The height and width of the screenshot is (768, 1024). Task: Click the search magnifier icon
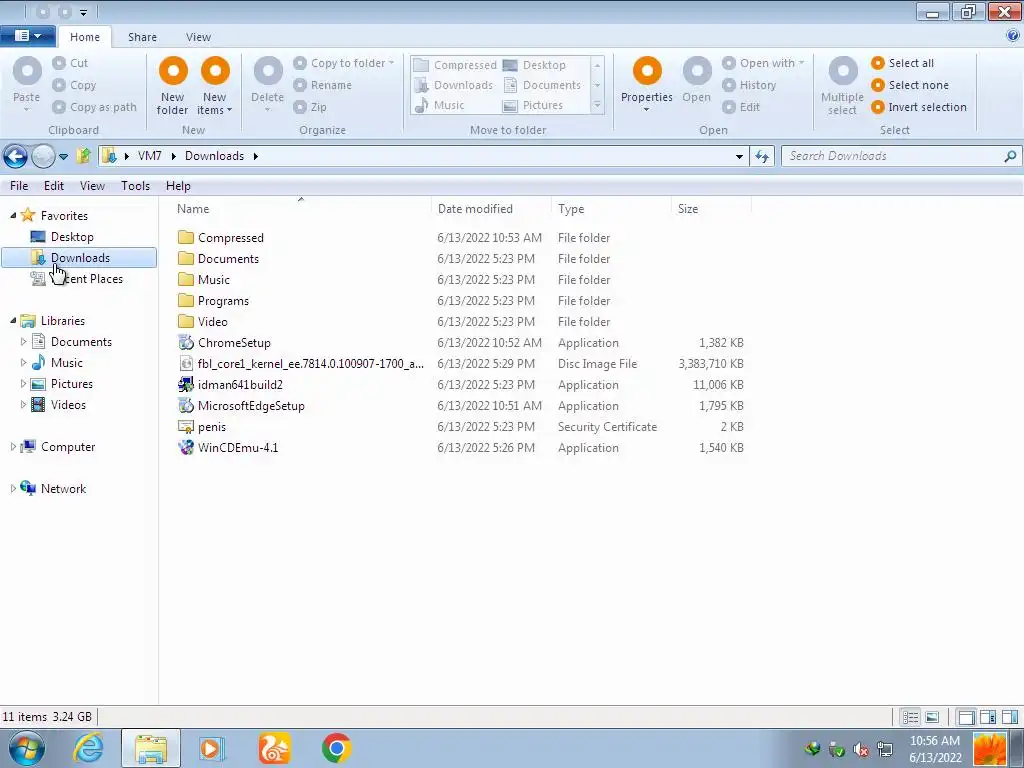(1010, 156)
